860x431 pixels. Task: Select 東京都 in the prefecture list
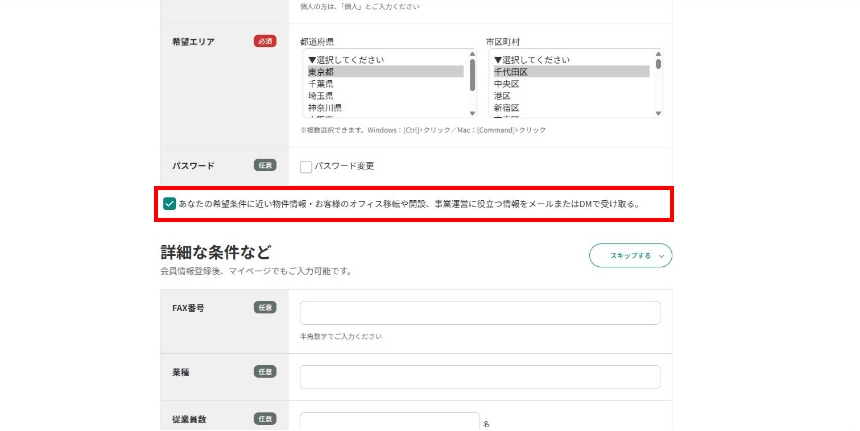pyautogui.click(x=320, y=72)
